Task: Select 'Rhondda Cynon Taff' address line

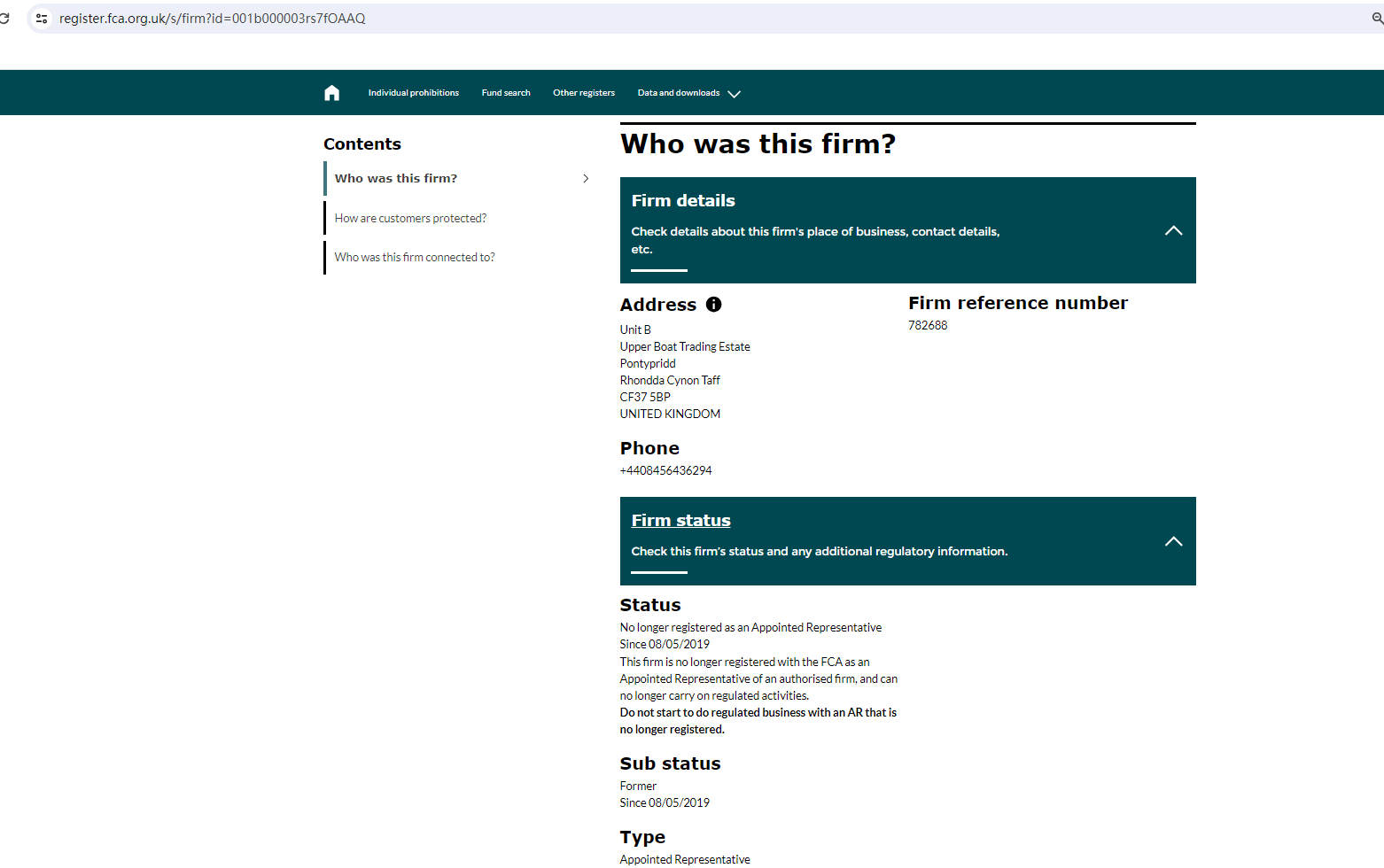Action: point(670,380)
